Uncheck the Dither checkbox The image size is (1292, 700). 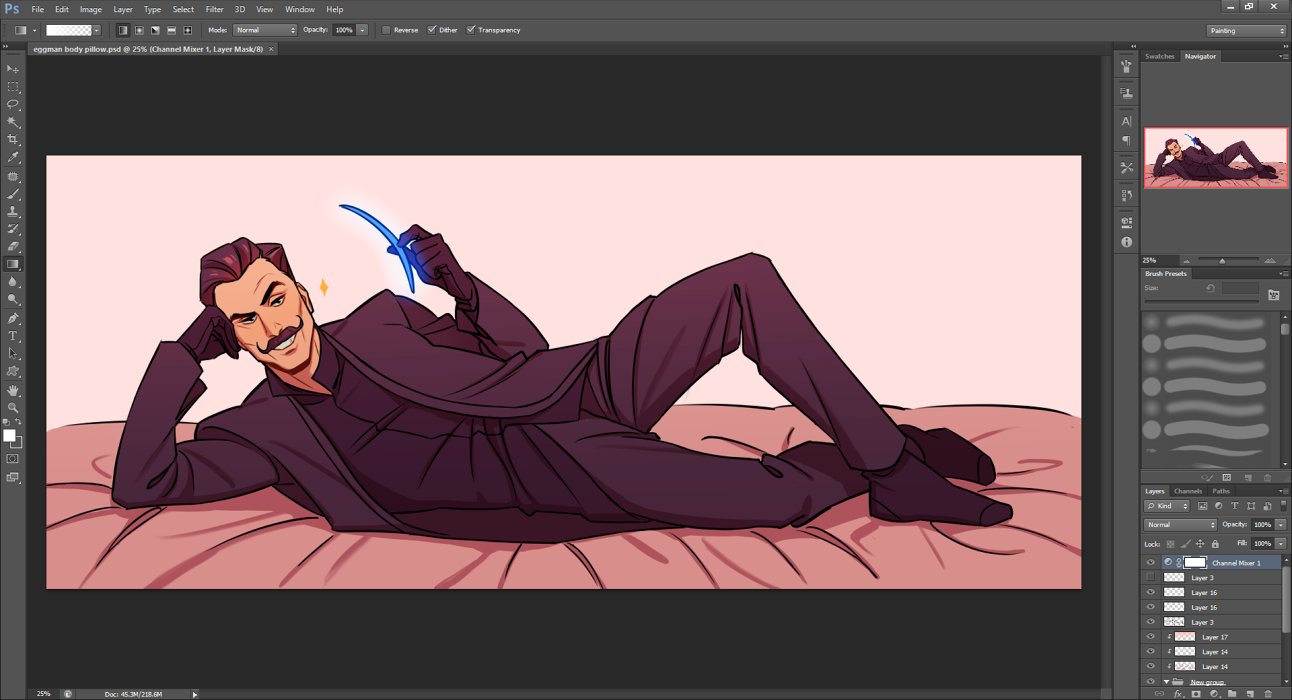[432, 30]
